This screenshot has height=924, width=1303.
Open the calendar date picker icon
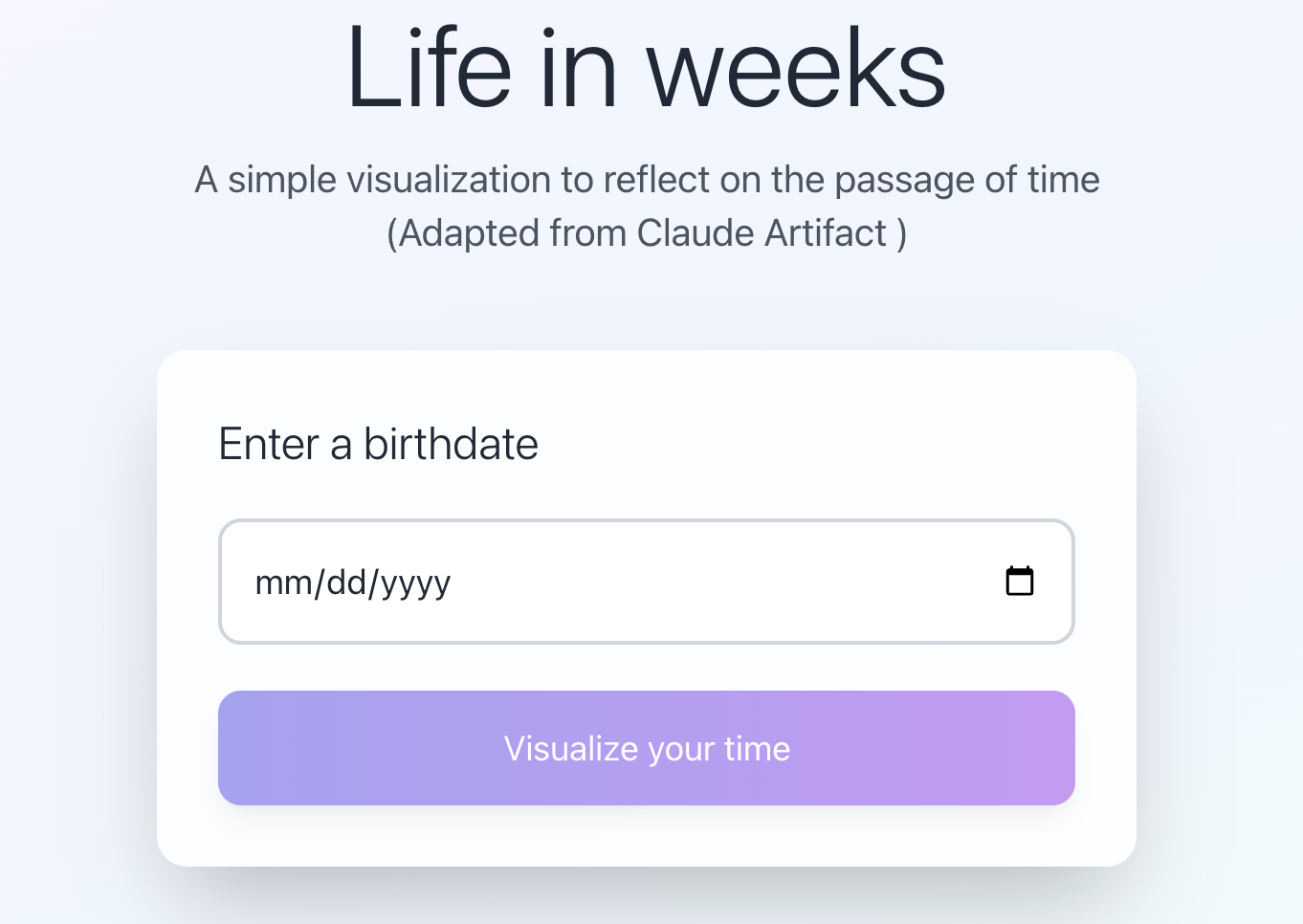click(1019, 581)
